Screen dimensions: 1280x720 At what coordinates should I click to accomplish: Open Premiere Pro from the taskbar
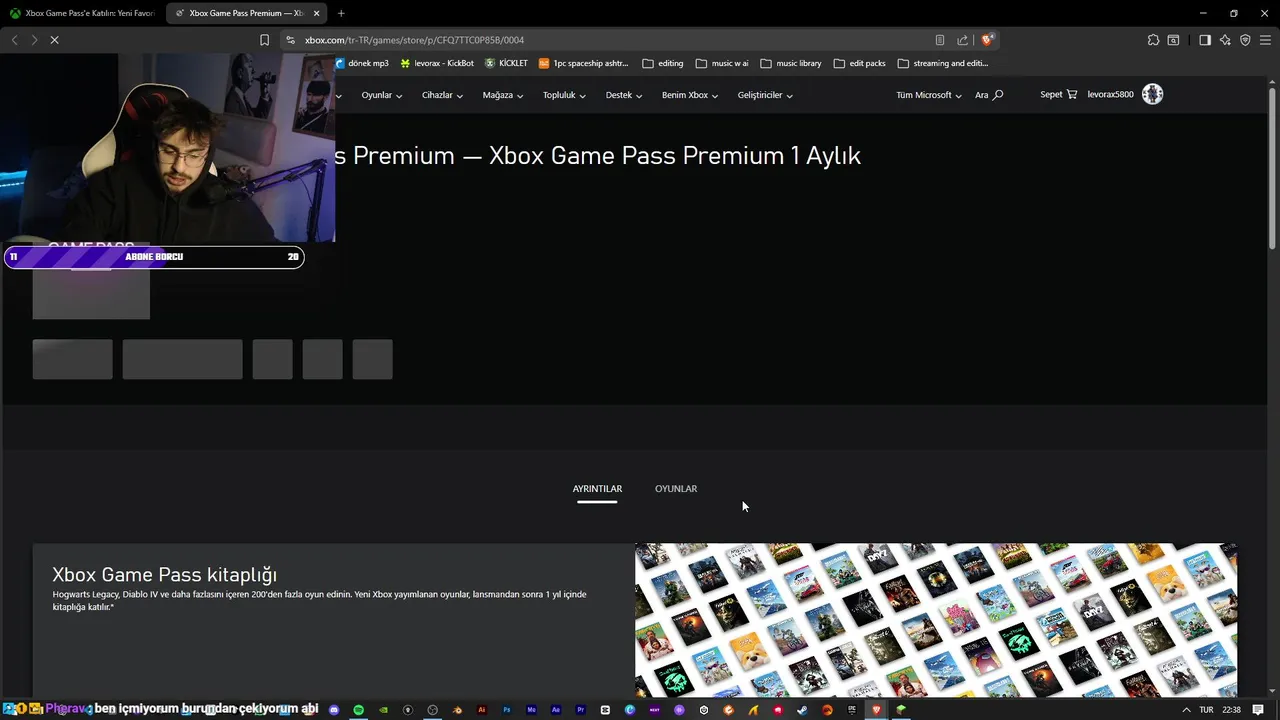[580, 710]
